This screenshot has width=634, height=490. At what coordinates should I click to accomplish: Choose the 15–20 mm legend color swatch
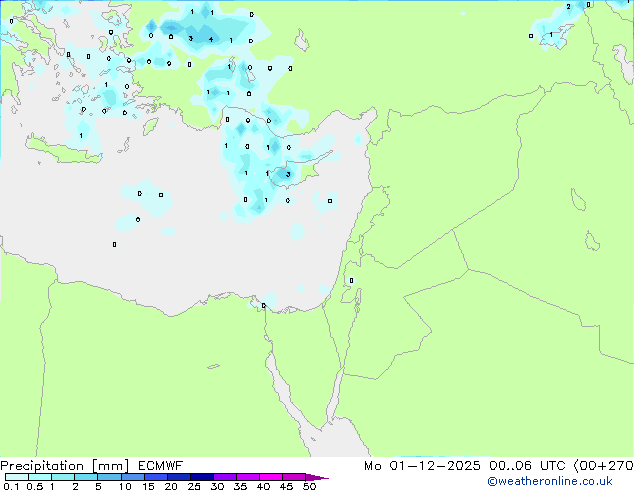155,477
